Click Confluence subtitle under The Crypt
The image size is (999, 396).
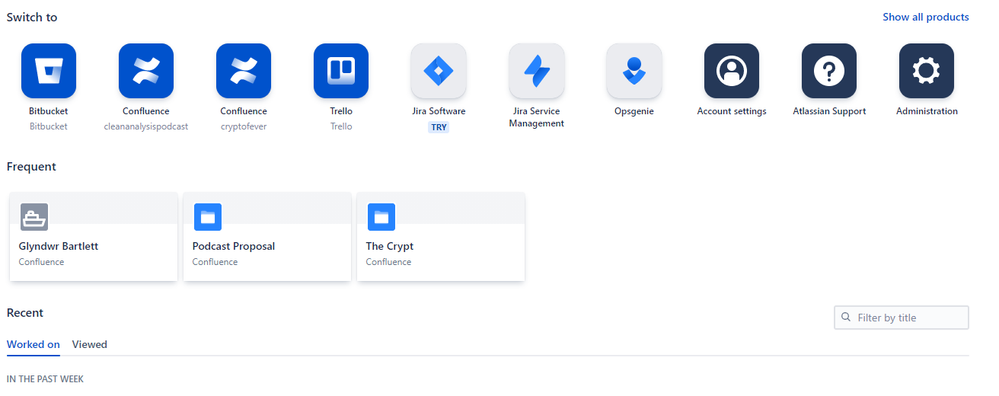coord(389,262)
